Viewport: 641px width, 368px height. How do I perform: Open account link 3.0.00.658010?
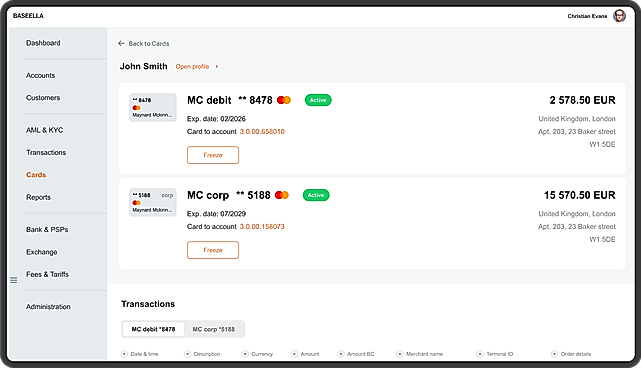262,132
